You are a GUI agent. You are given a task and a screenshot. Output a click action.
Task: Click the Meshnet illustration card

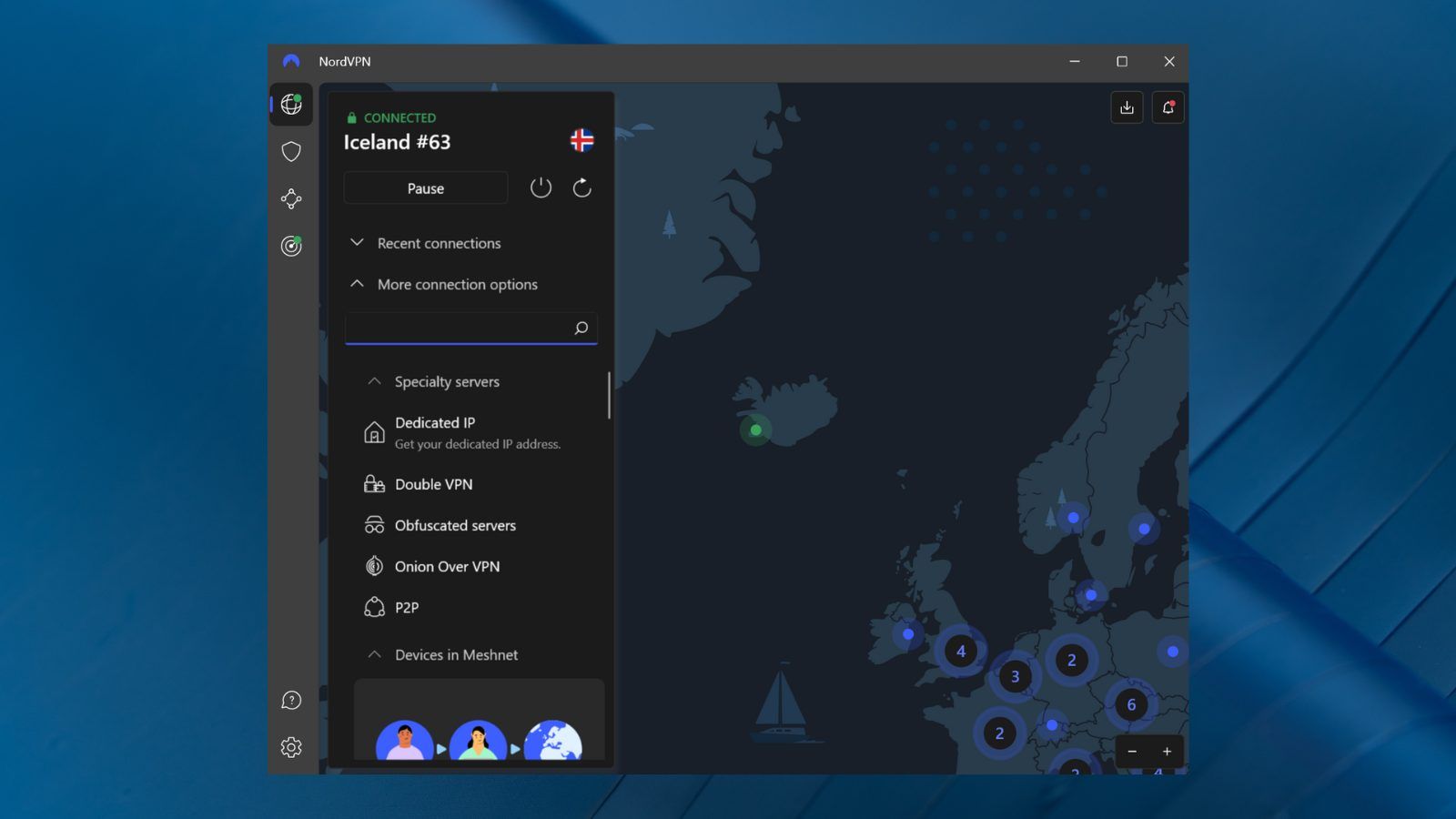coord(479,719)
